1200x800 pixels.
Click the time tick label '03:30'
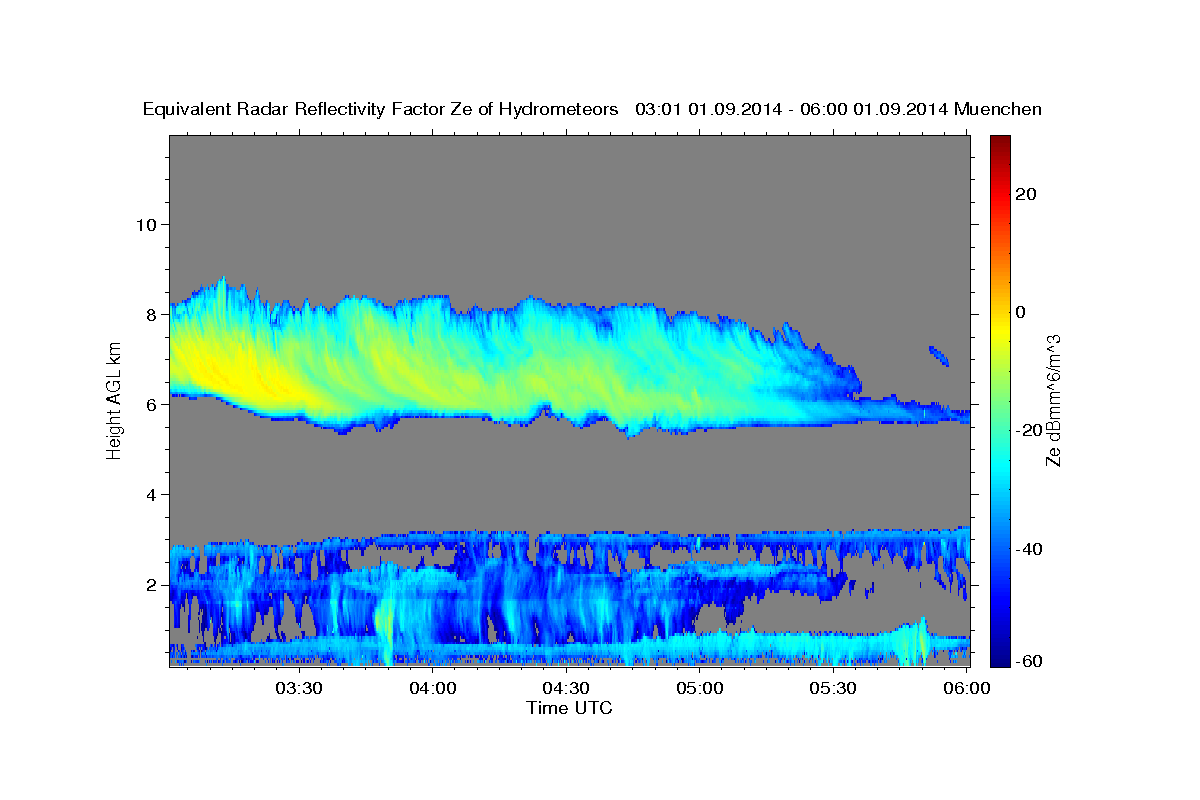pos(298,688)
